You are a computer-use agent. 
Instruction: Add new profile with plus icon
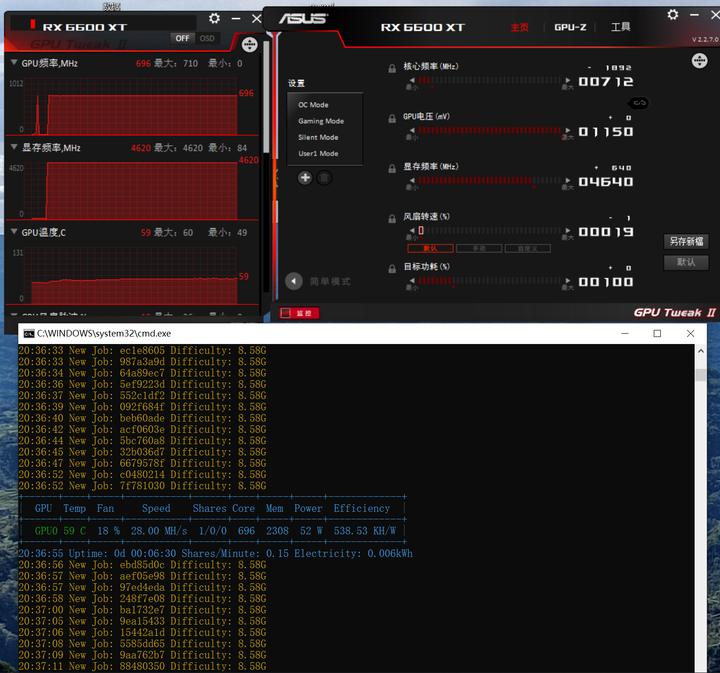(305, 177)
